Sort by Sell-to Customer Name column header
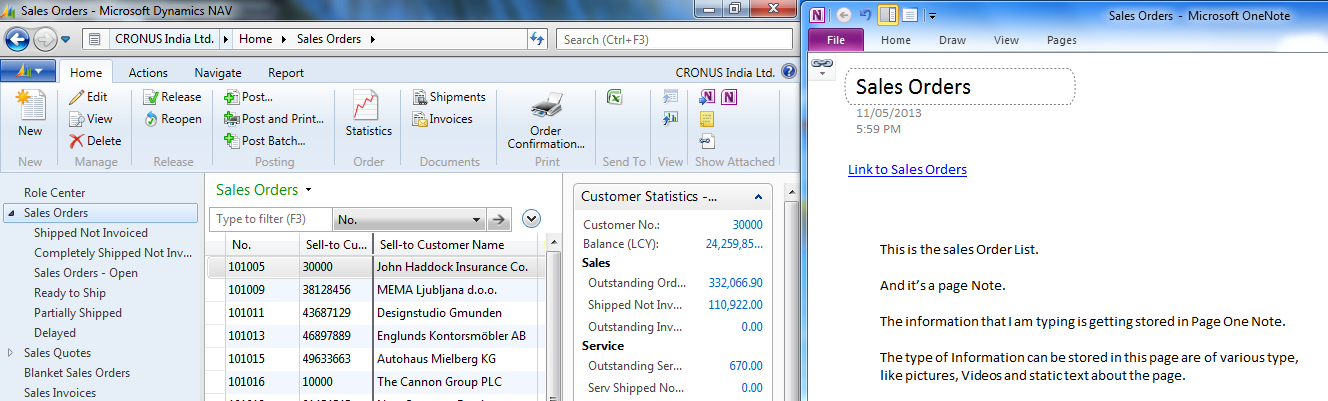1328x401 pixels. tap(457, 245)
